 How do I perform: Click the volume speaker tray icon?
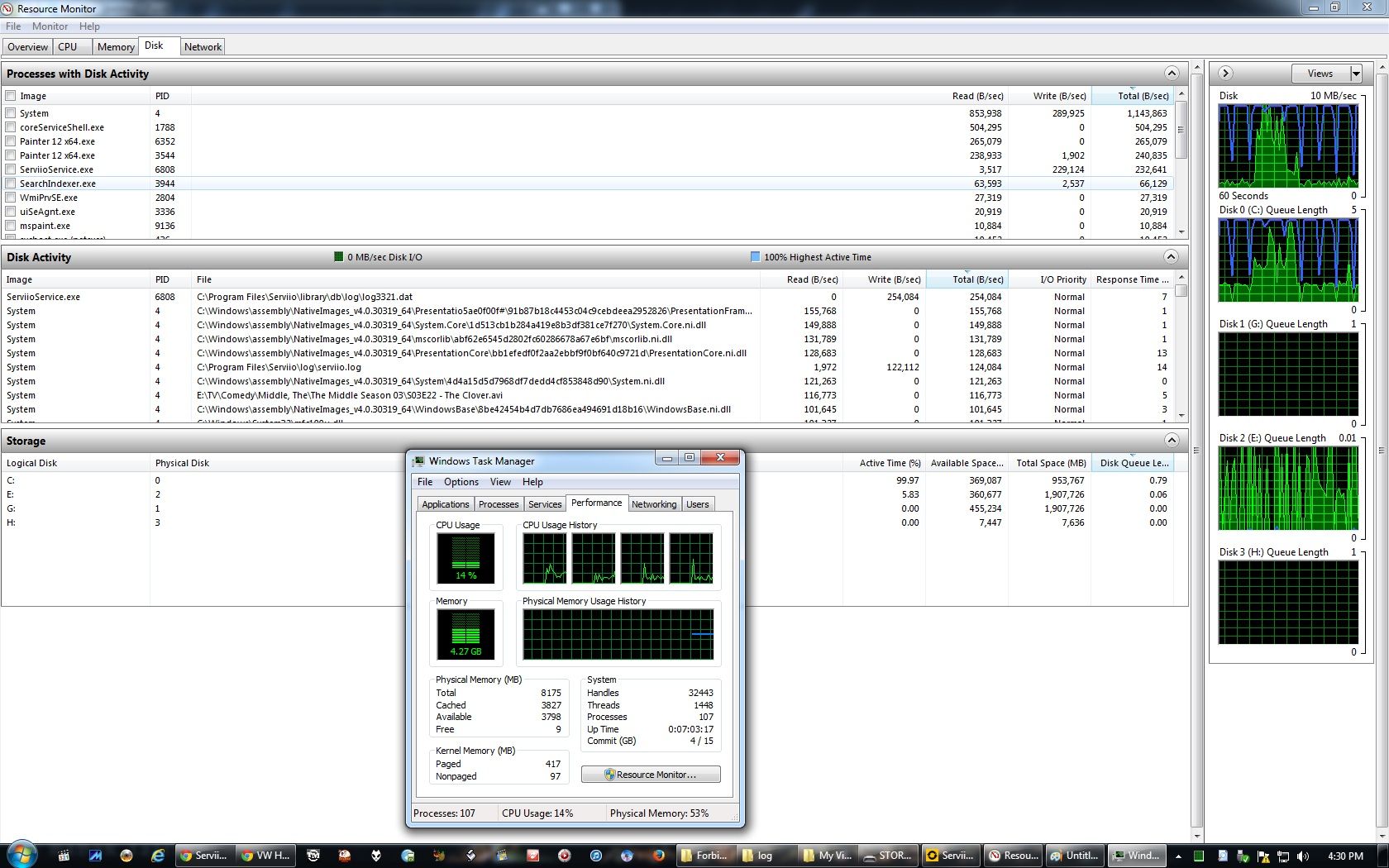1303,856
